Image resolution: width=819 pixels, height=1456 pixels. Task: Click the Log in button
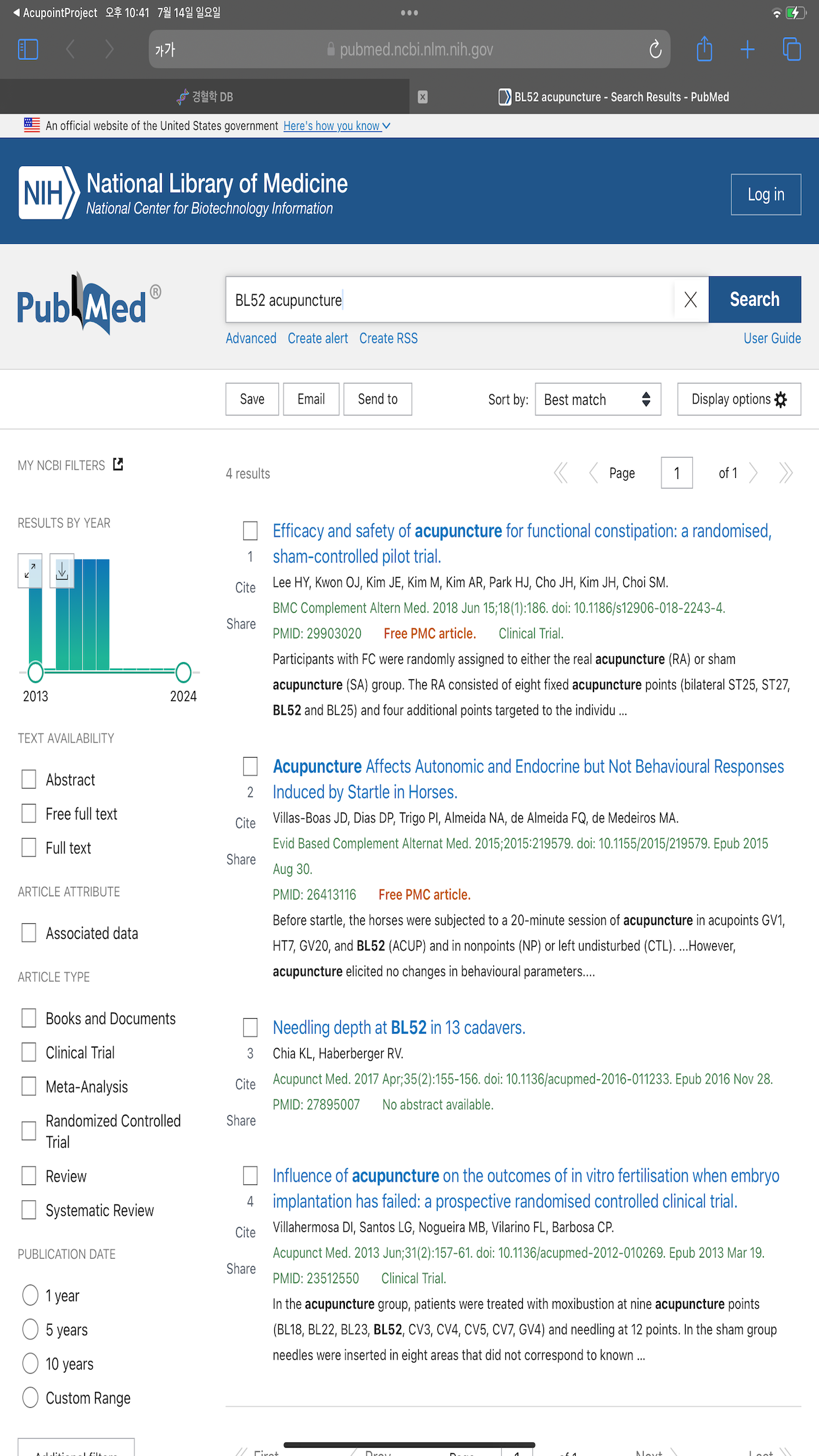766,195
